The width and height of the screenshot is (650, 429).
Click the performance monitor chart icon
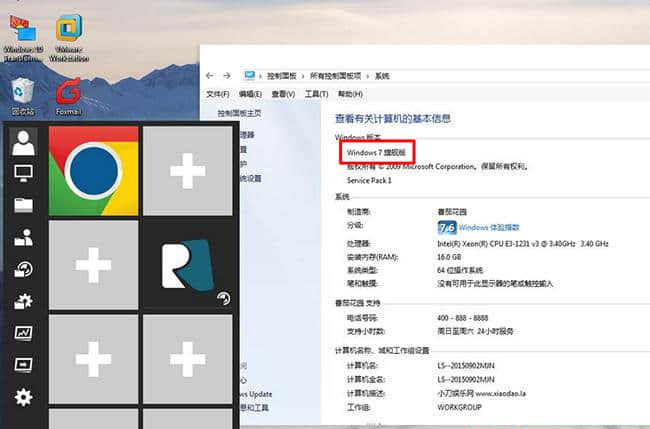(23, 333)
